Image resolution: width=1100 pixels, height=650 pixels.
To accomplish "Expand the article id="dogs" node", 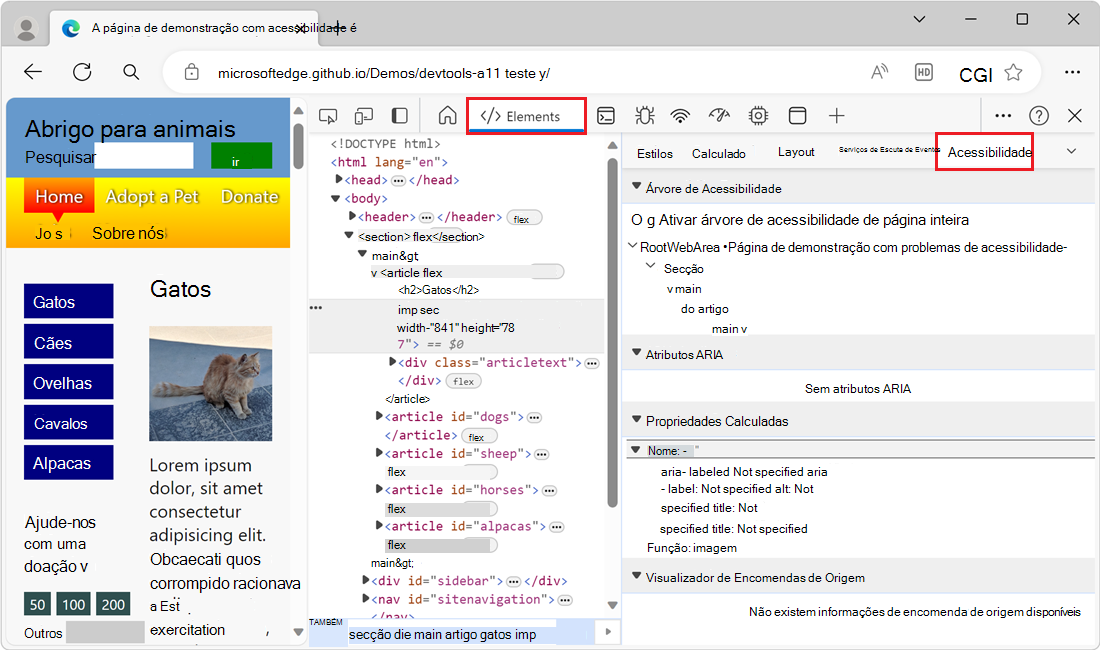I will pos(380,417).
